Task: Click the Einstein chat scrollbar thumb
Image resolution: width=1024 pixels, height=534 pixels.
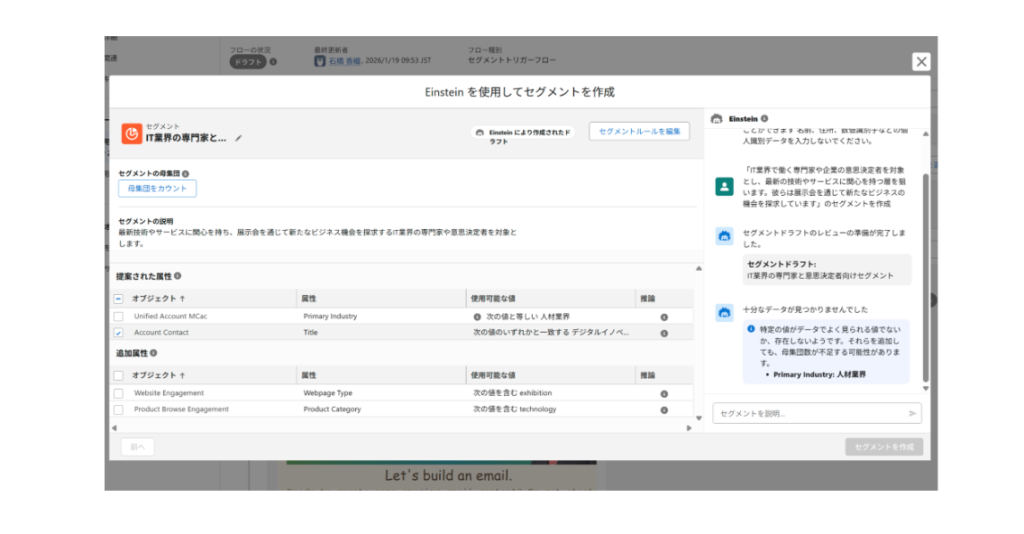Action: pos(925,277)
